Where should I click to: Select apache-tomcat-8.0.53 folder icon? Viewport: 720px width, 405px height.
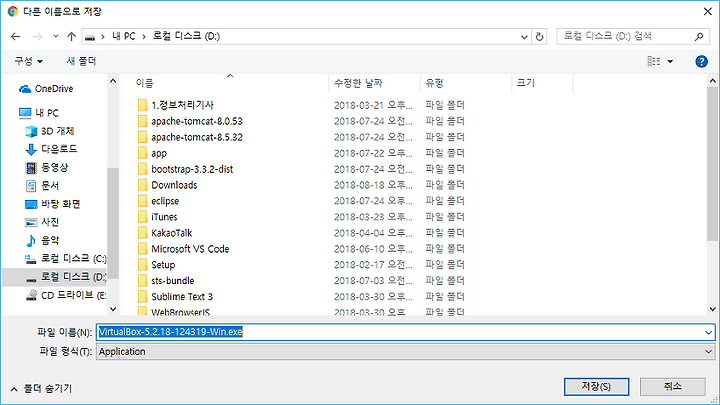(143, 121)
